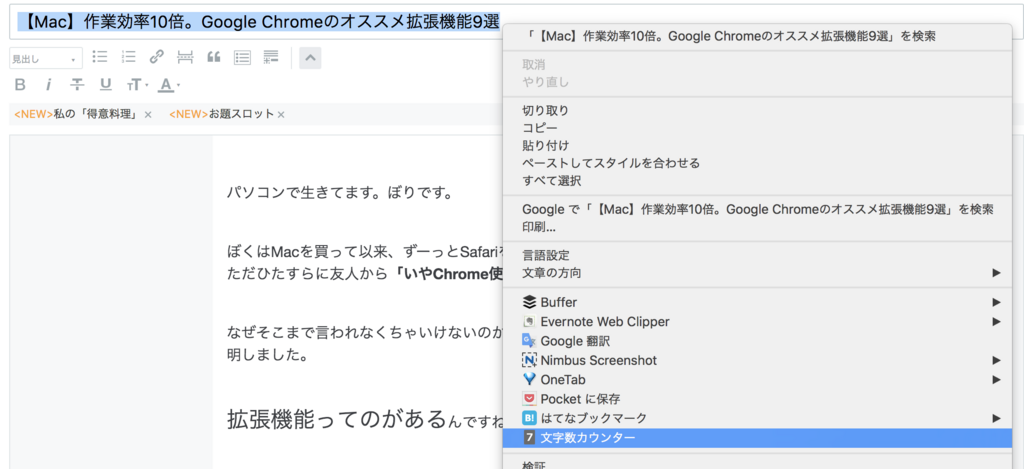Open the 見出し heading style dropdown
The height and width of the screenshot is (469, 1024).
(x=46, y=58)
